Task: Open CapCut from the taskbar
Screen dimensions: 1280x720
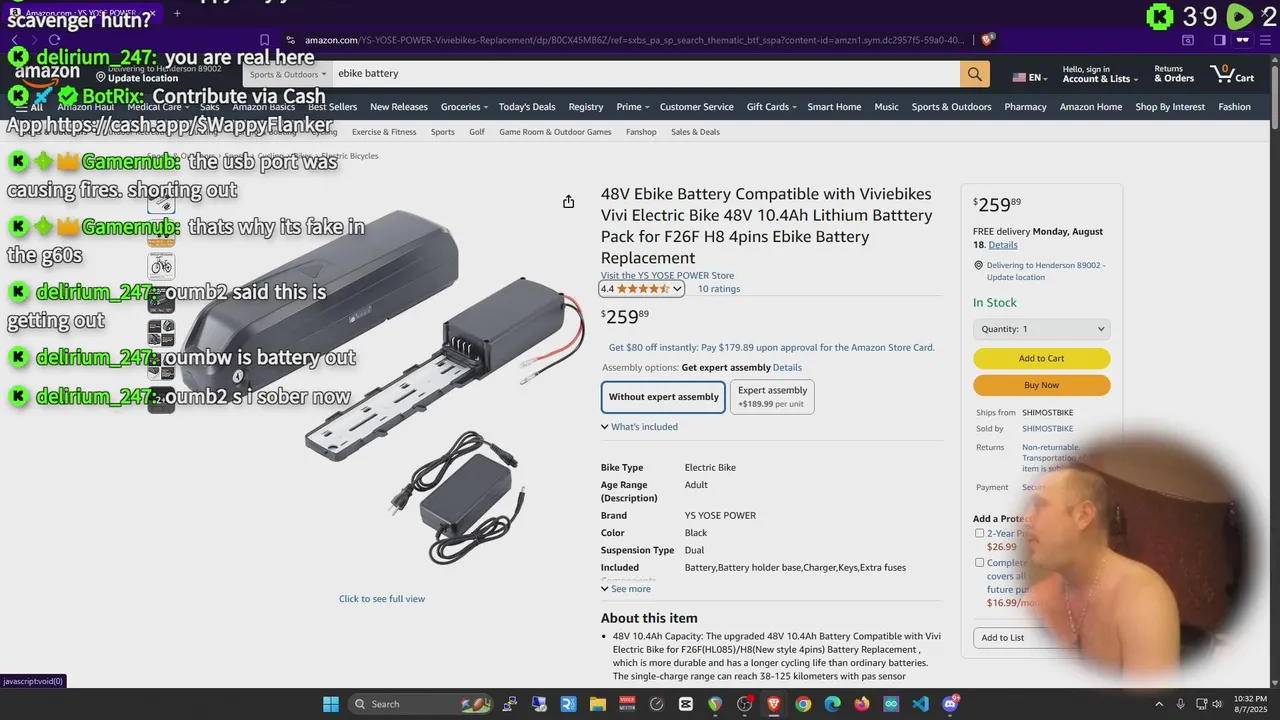Action: 686,704
